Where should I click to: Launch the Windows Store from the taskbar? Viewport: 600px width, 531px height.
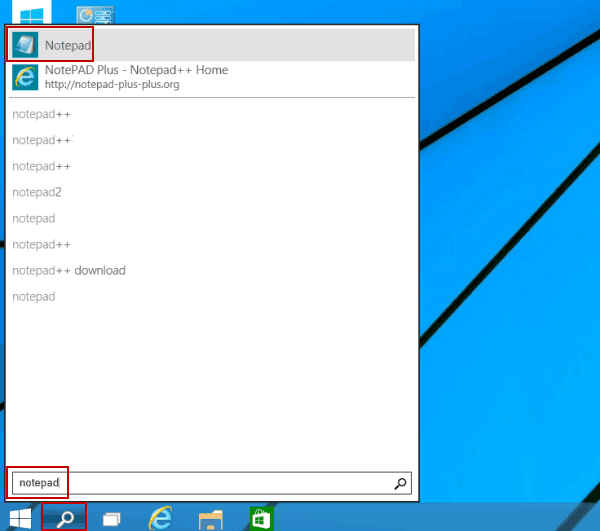click(x=261, y=519)
